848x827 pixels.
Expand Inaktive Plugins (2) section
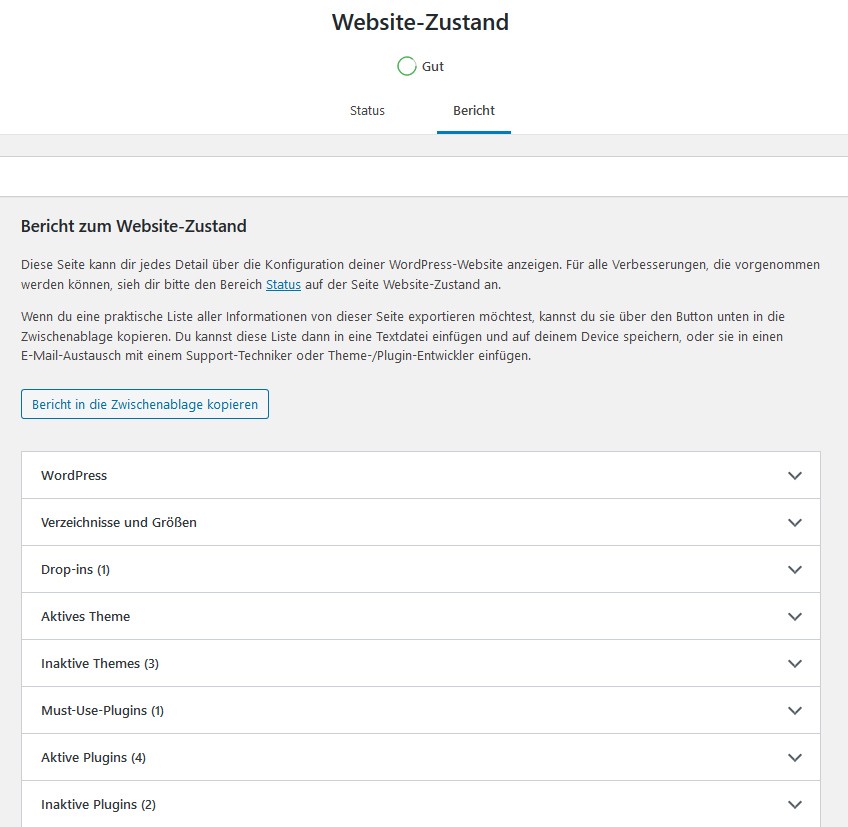421,804
